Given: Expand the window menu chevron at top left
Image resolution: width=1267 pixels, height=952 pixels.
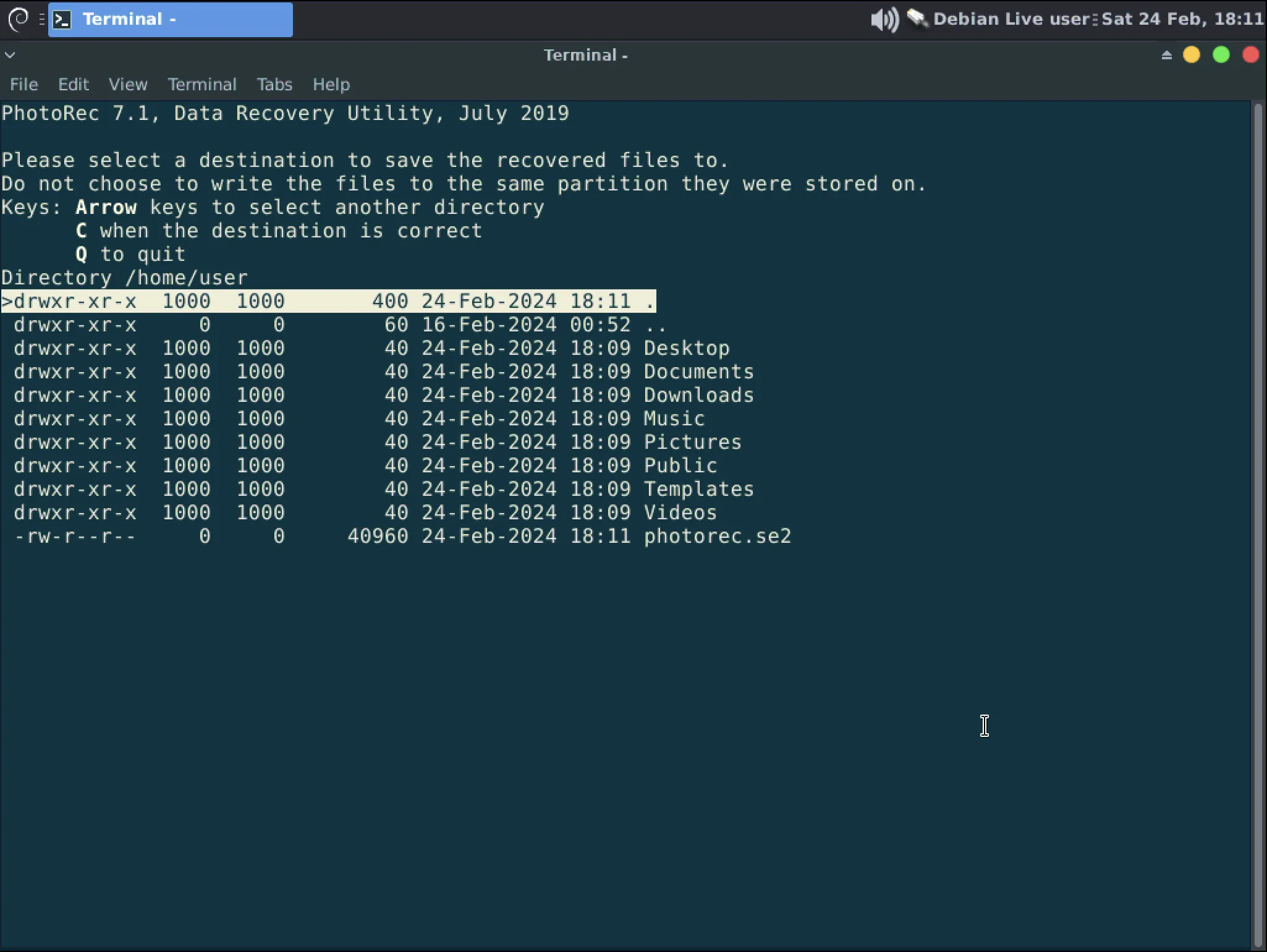Looking at the screenshot, I should [x=10, y=55].
